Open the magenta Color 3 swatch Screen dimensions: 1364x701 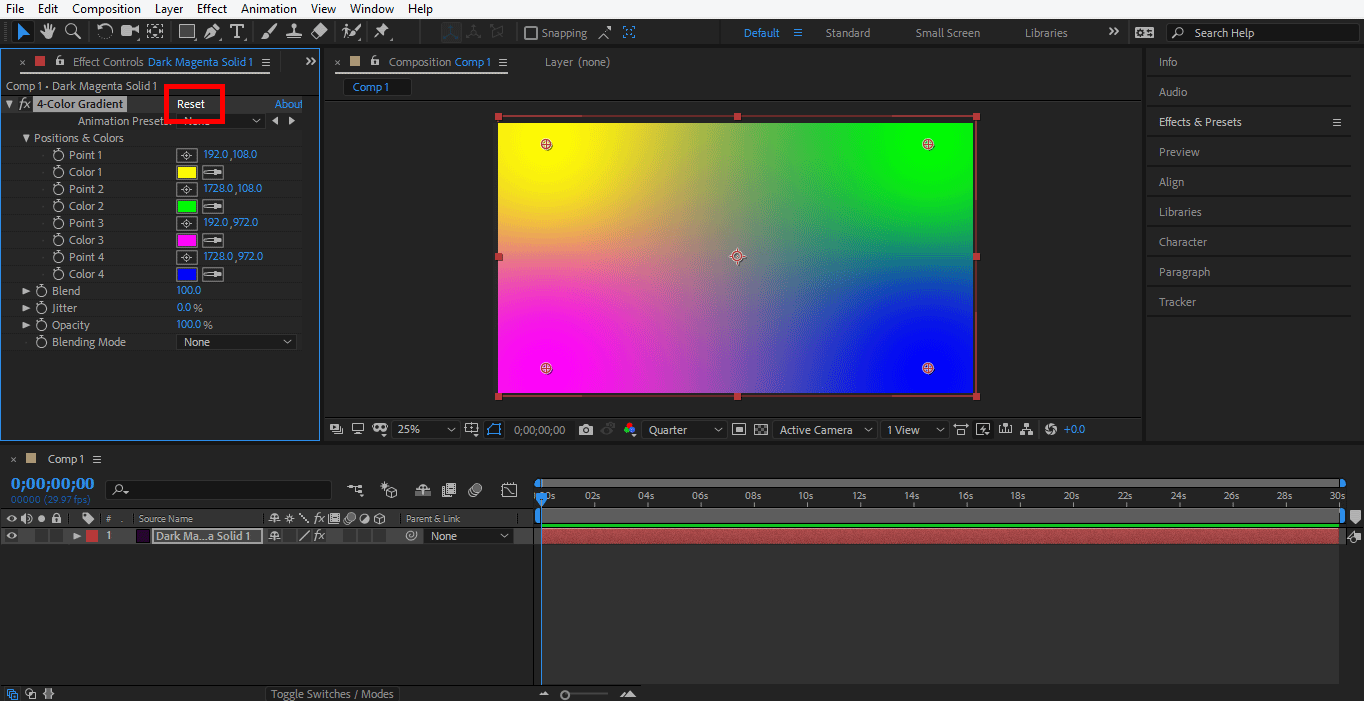click(186, 240)
